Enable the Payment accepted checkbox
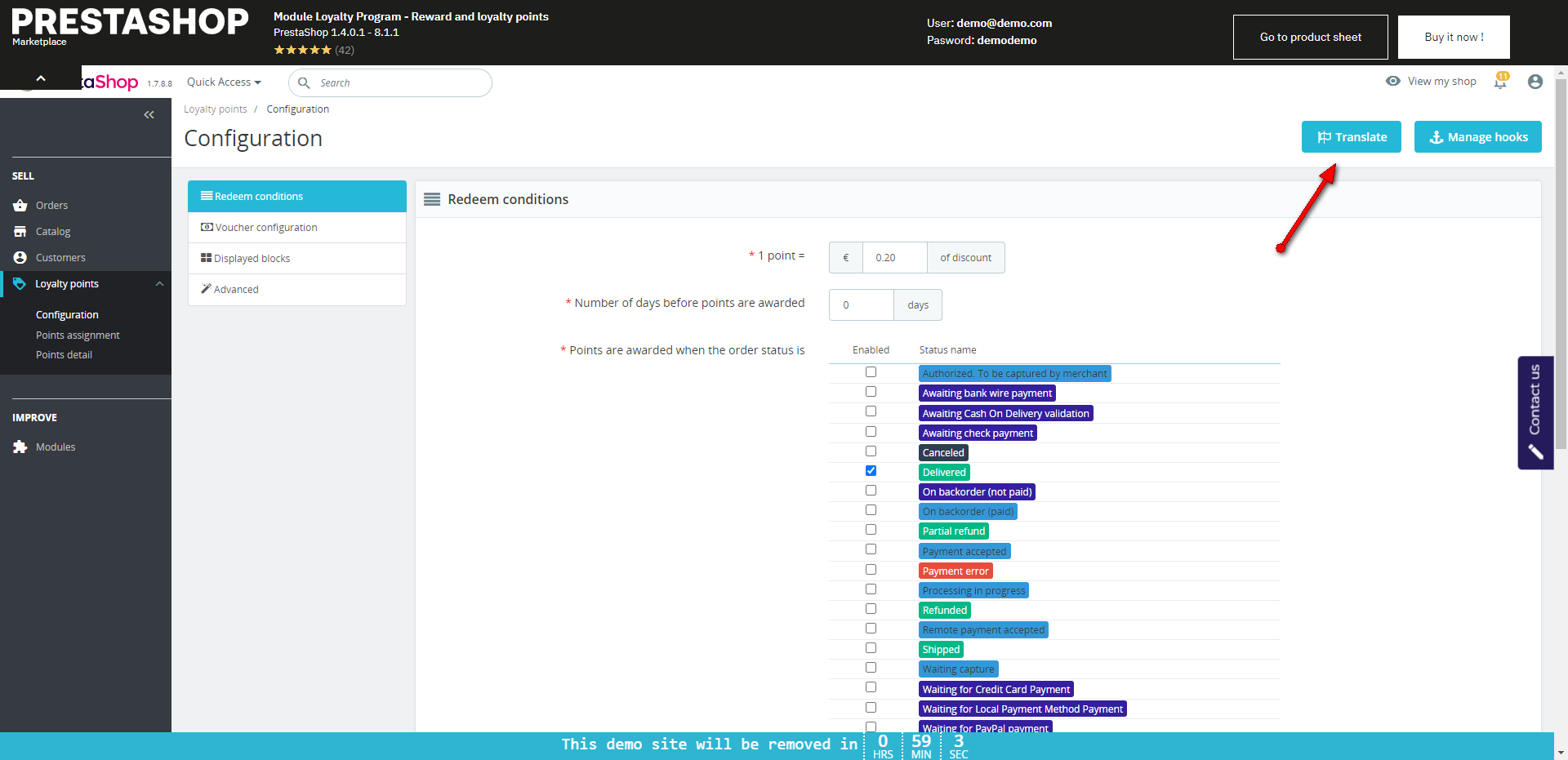 click(871, 549)
